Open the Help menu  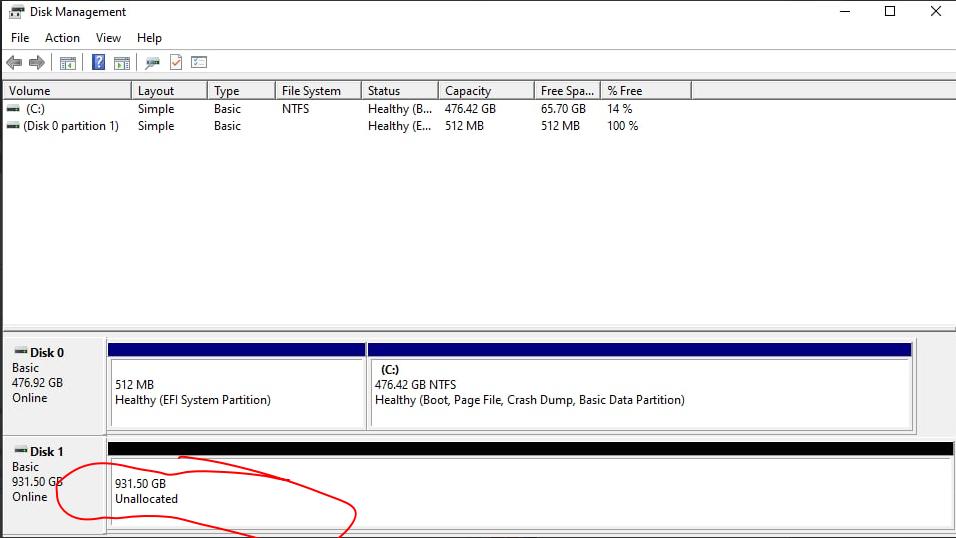[x=149, y=38]
